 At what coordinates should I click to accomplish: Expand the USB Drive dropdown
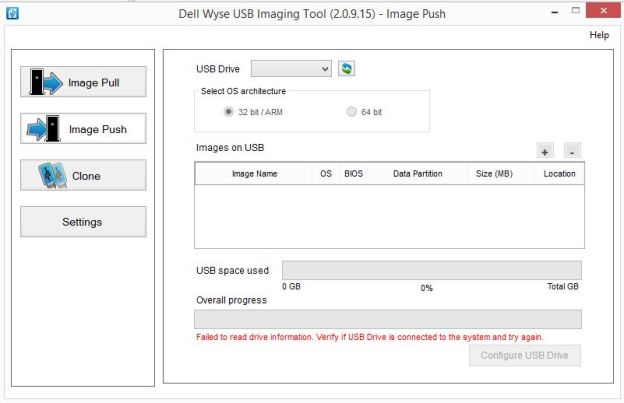point(291,68)
